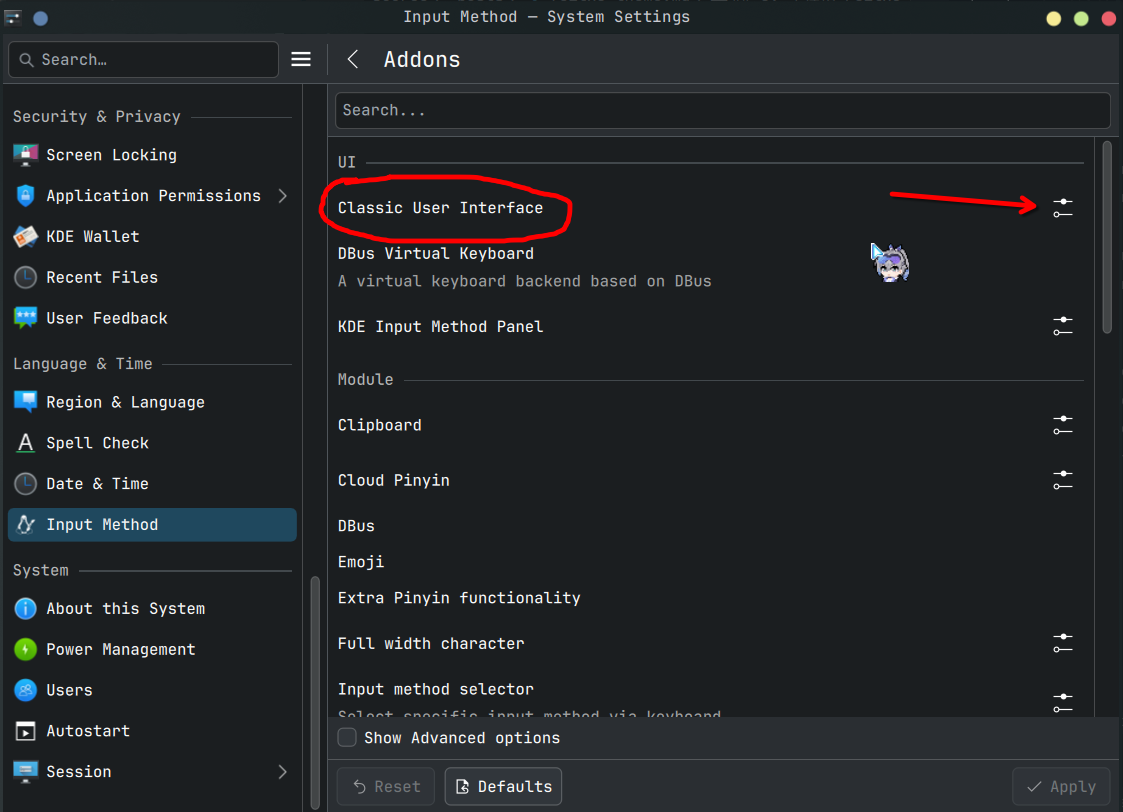Open Power Management page
1123x812 pixels.
point(120,649)
